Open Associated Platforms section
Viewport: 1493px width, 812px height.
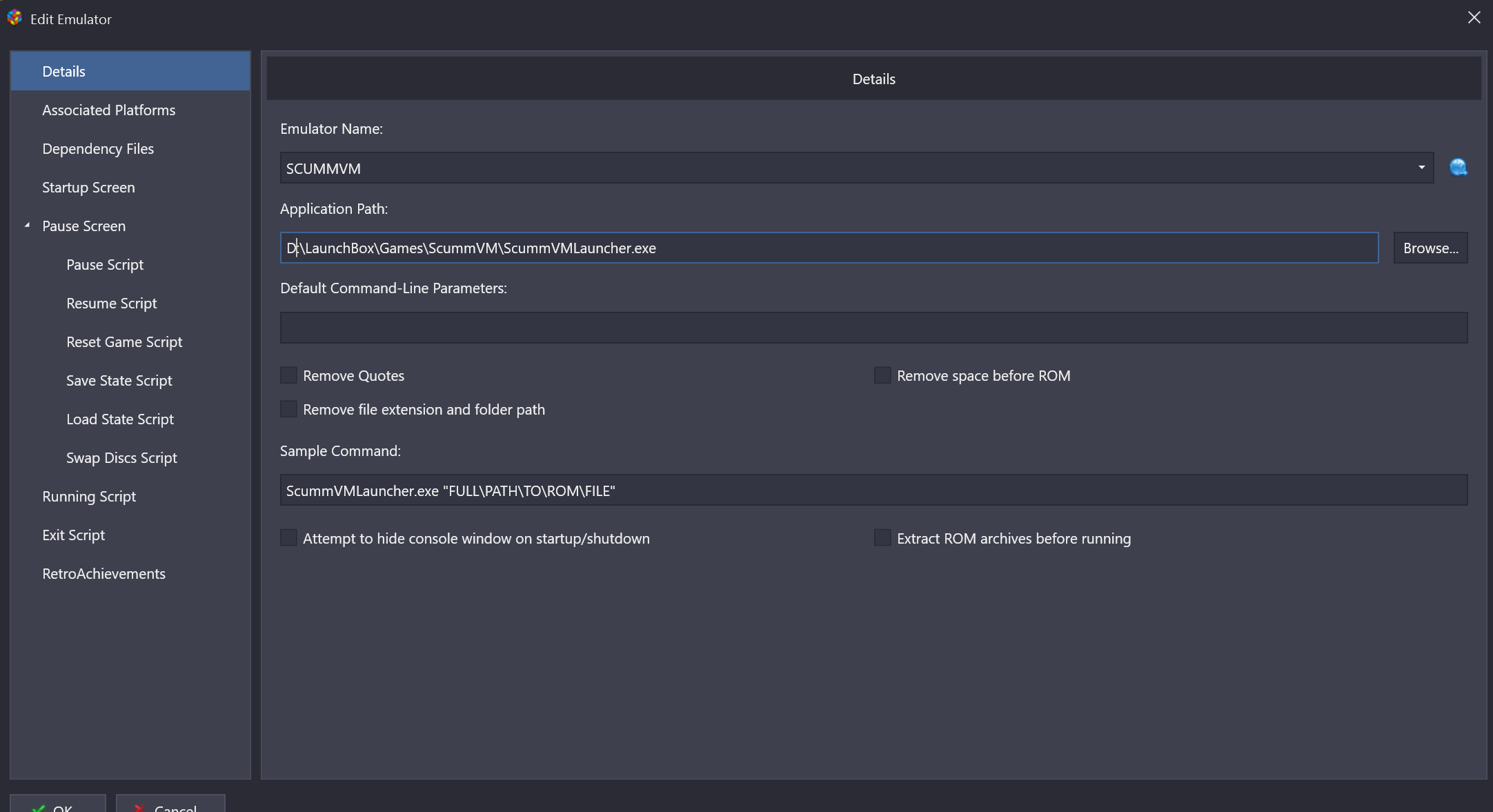130,110
